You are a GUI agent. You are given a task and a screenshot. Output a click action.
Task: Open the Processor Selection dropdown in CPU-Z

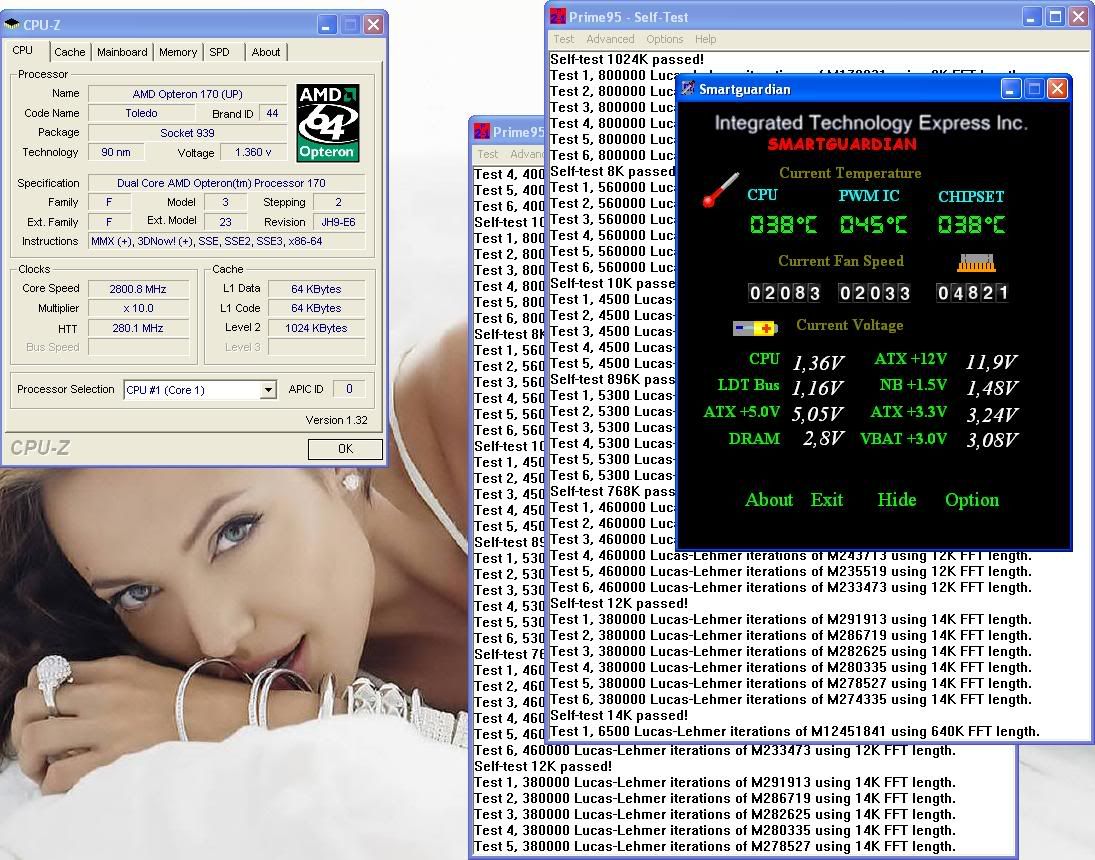(x=268, y=390)
